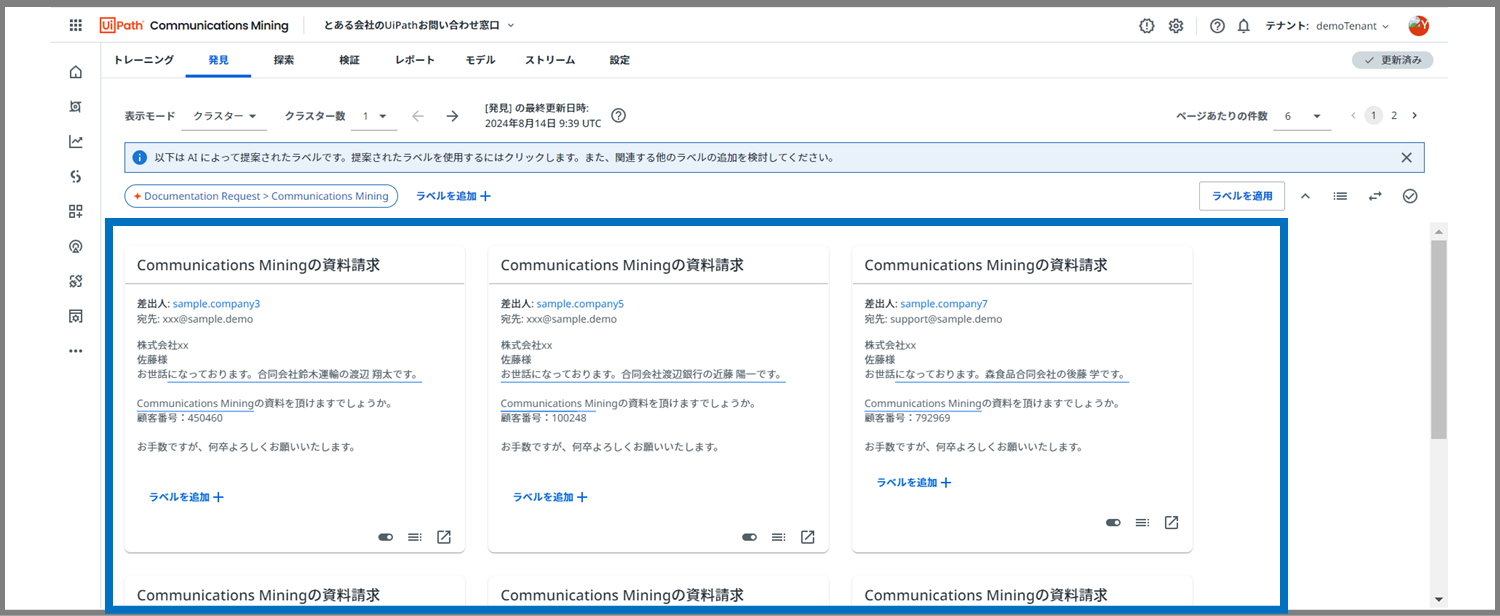The height and width of the screenshot is (616, 1500).
Task: Toggle the switch on the sample.company7 card
Action: coord(1114,522)
